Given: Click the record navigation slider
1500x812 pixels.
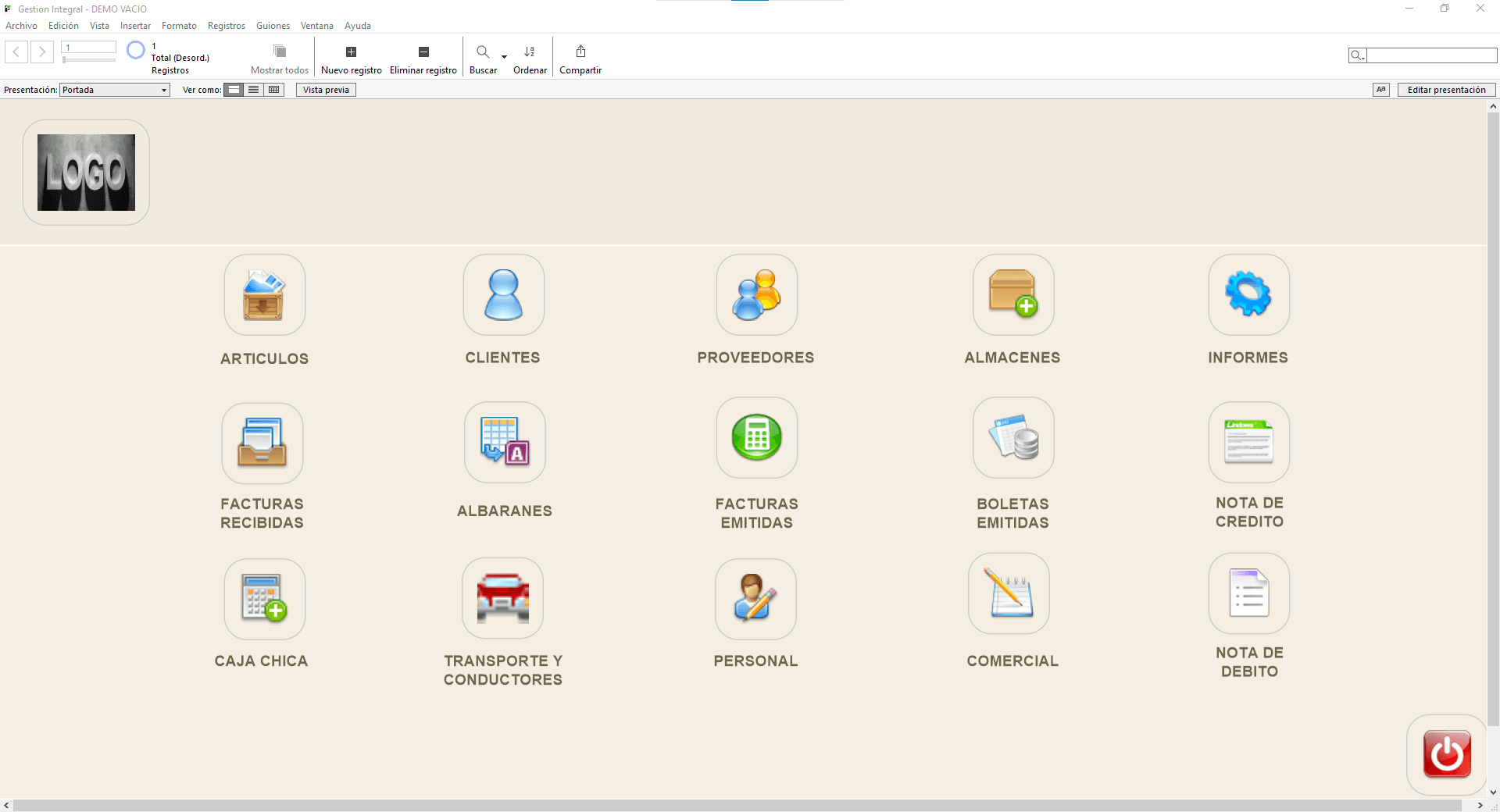Looking at the screenshot, I should tap(89, 60).
